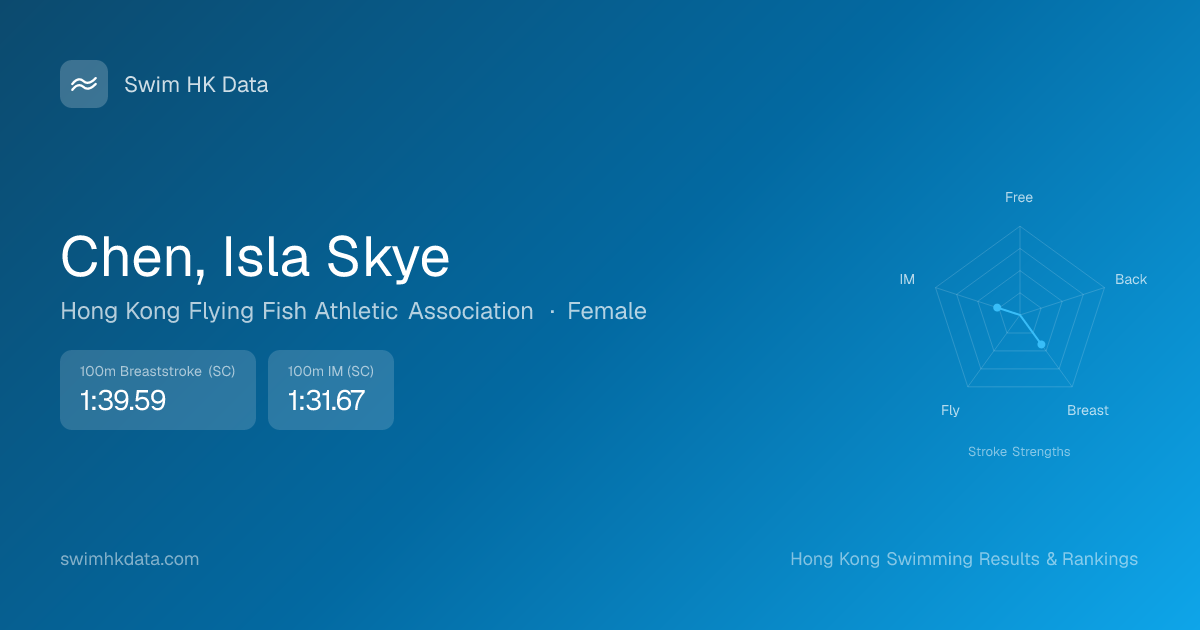
Task: Select the swimmer name Chen, Isla Skye
Action: click(255, 257)
